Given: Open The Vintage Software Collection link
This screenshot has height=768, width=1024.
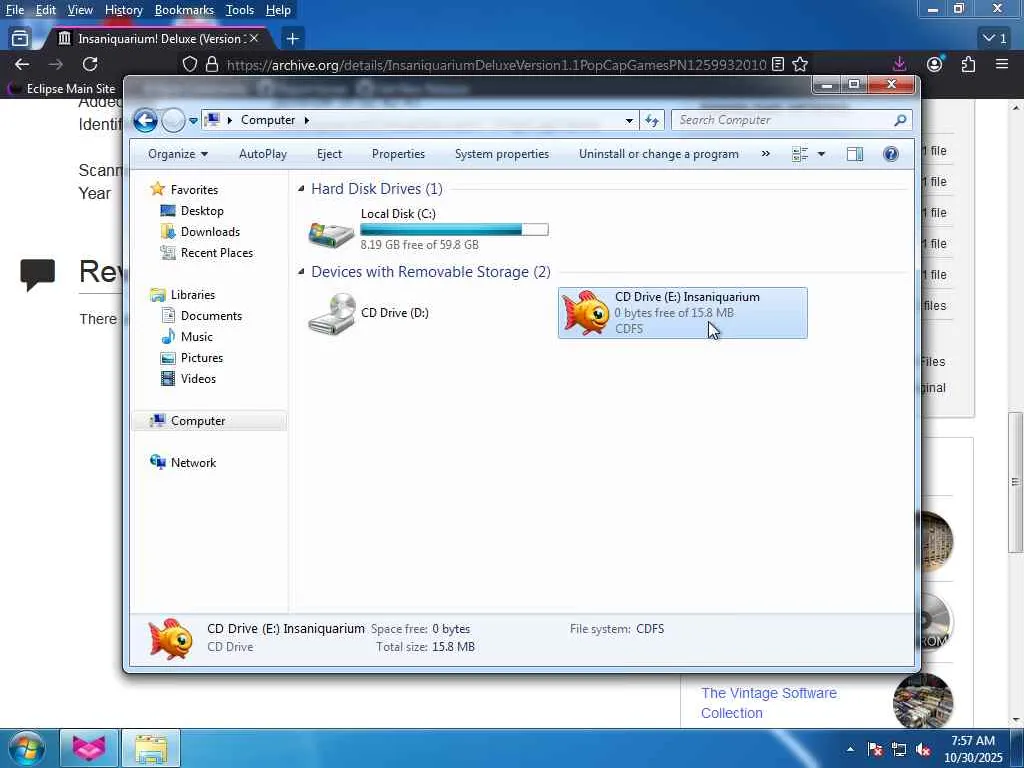Looking at the screenshot, I should coord(769,703).
